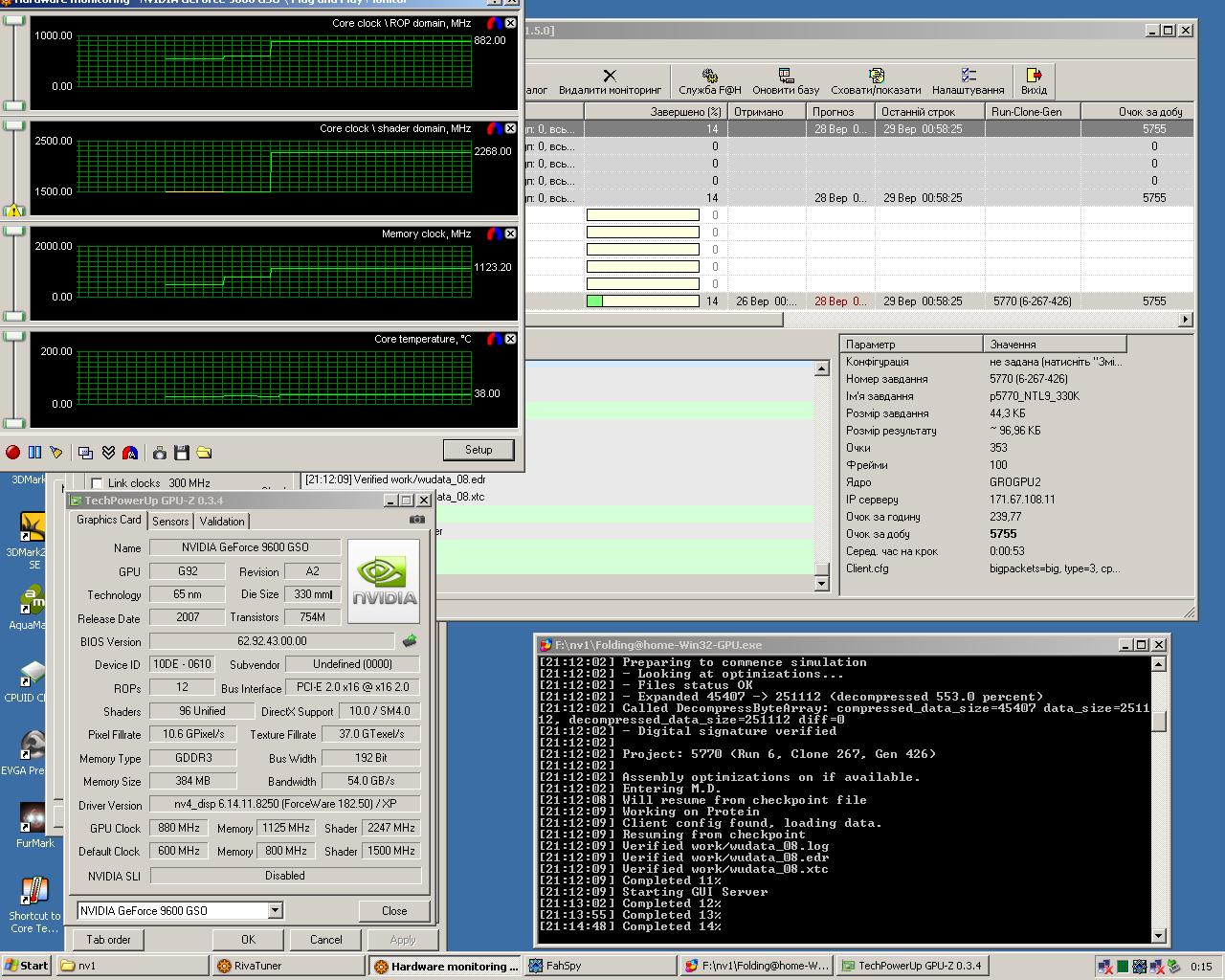Sort by Завершено (%) column header

(655, 112)
